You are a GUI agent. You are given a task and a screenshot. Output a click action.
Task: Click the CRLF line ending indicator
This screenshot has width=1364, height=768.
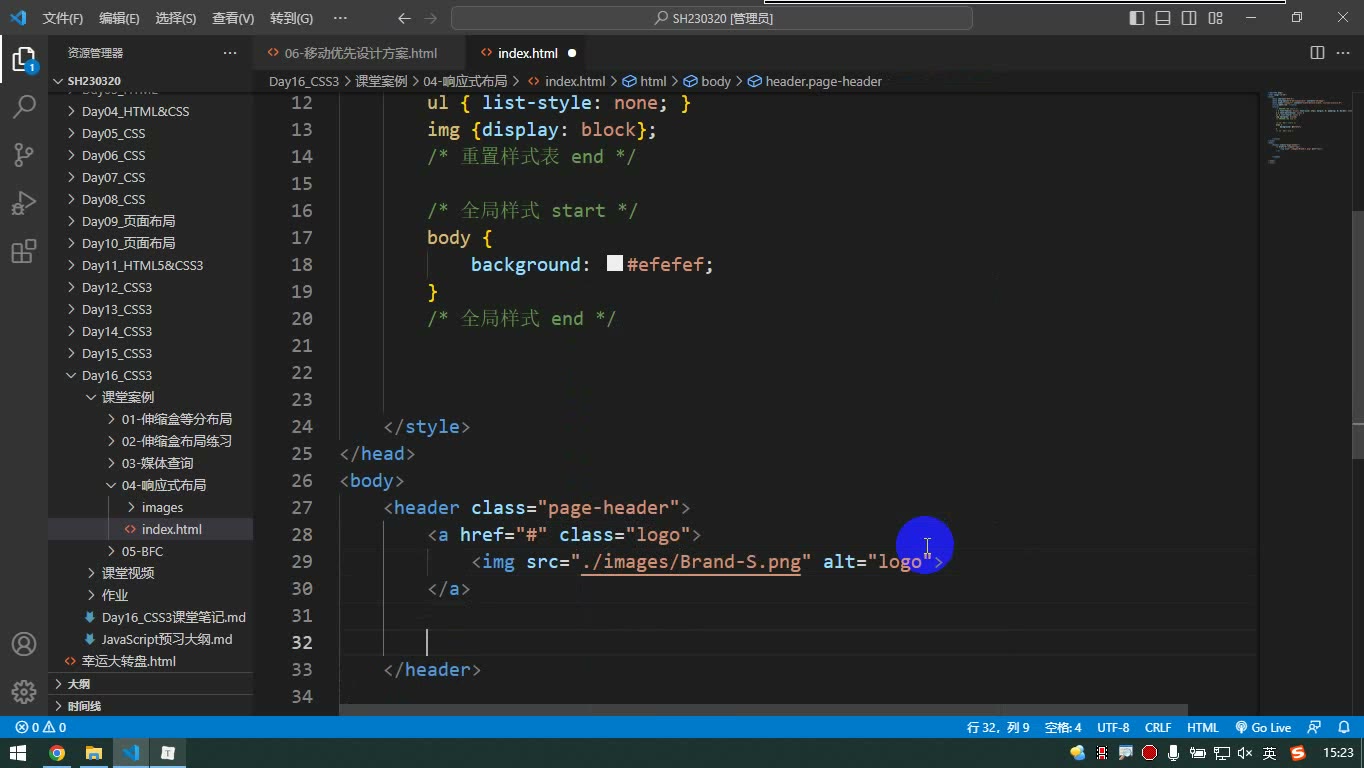[1158, 728]
